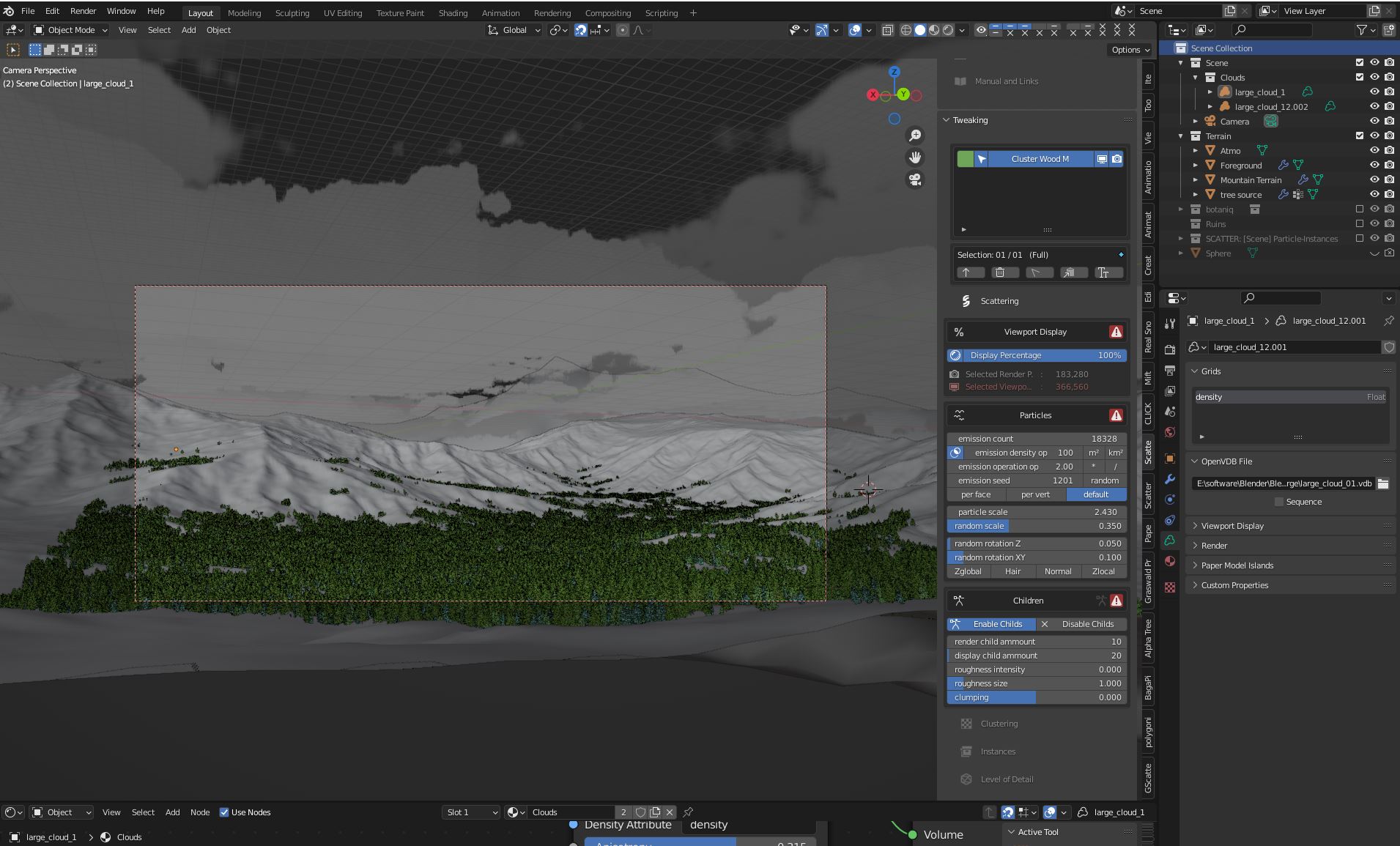Open the Options dropdown
1400x846 pixels.
pos(1130,50)
